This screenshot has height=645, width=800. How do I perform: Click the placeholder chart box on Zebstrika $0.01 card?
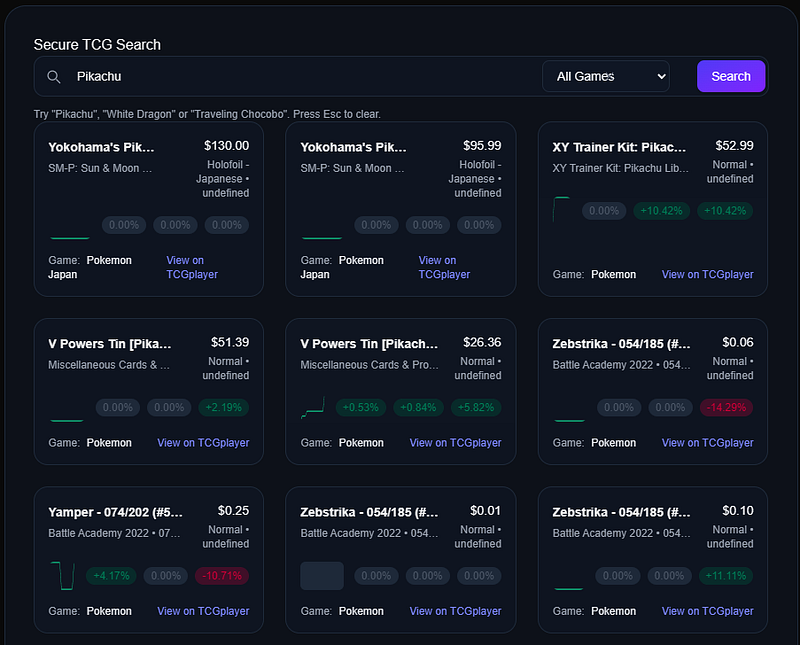[322, 576]
